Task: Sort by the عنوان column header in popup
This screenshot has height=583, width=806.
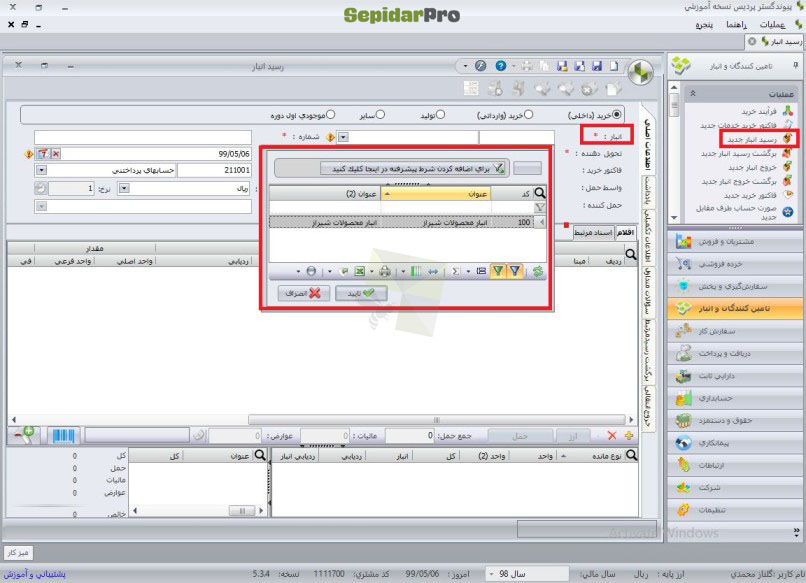Action: (435, 193)
